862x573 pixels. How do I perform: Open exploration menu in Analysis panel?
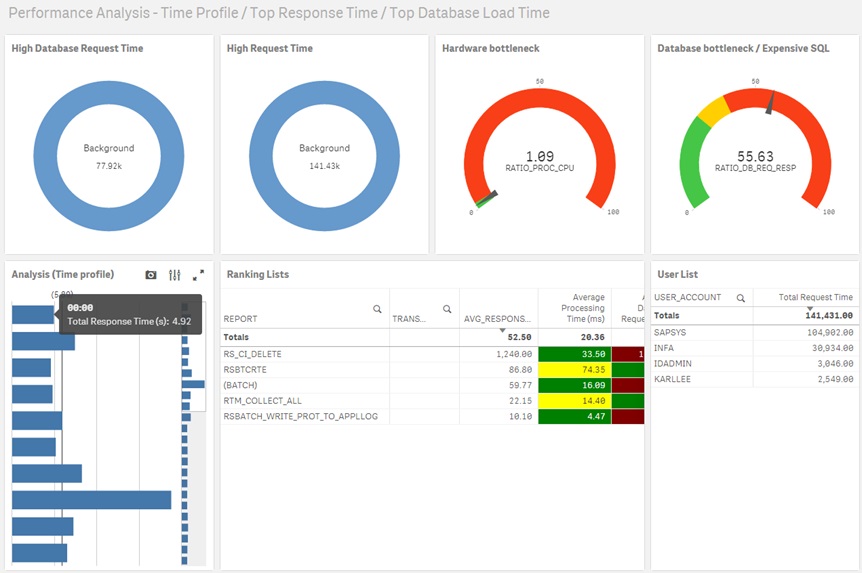[x=175, y=275]
